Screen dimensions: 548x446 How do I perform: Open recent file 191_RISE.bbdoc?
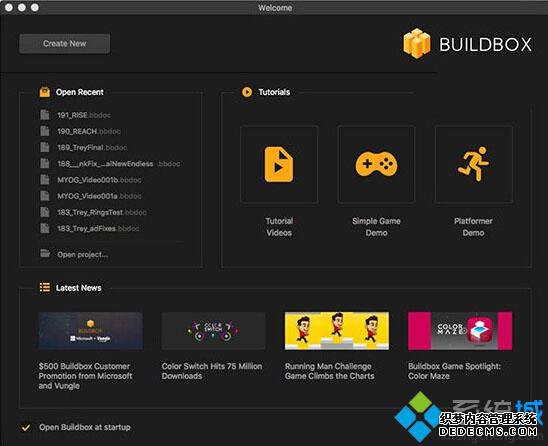pos(84,115)
